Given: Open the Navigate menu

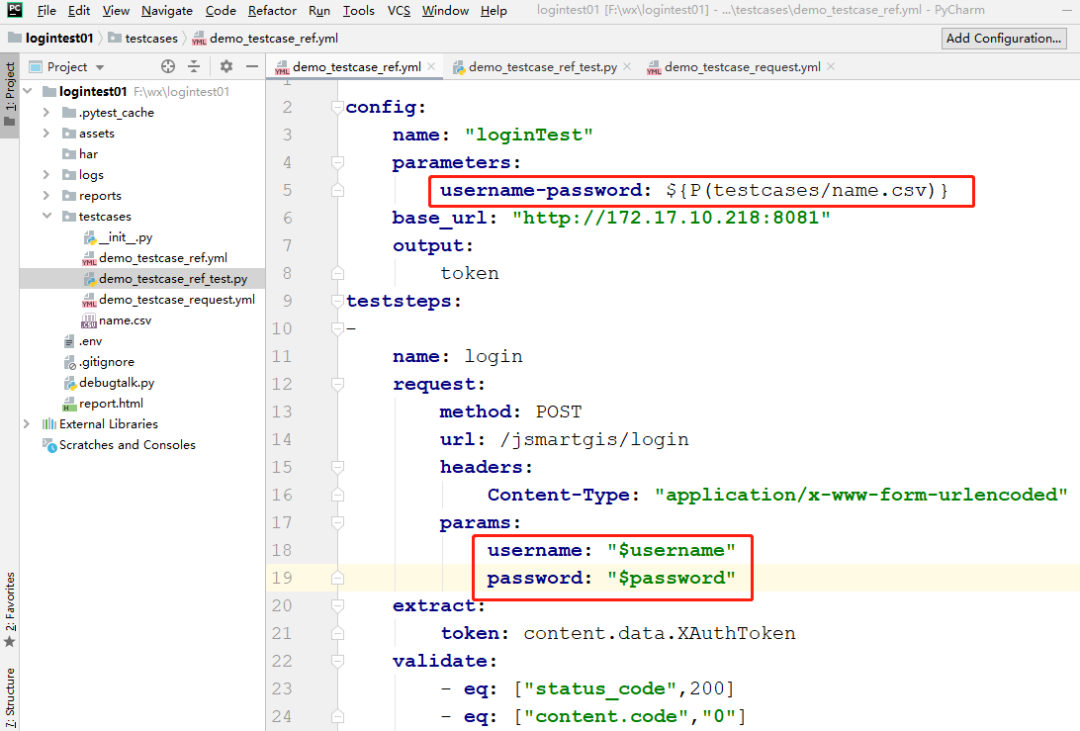Looking at the screenshot, I should pos(167,10).
